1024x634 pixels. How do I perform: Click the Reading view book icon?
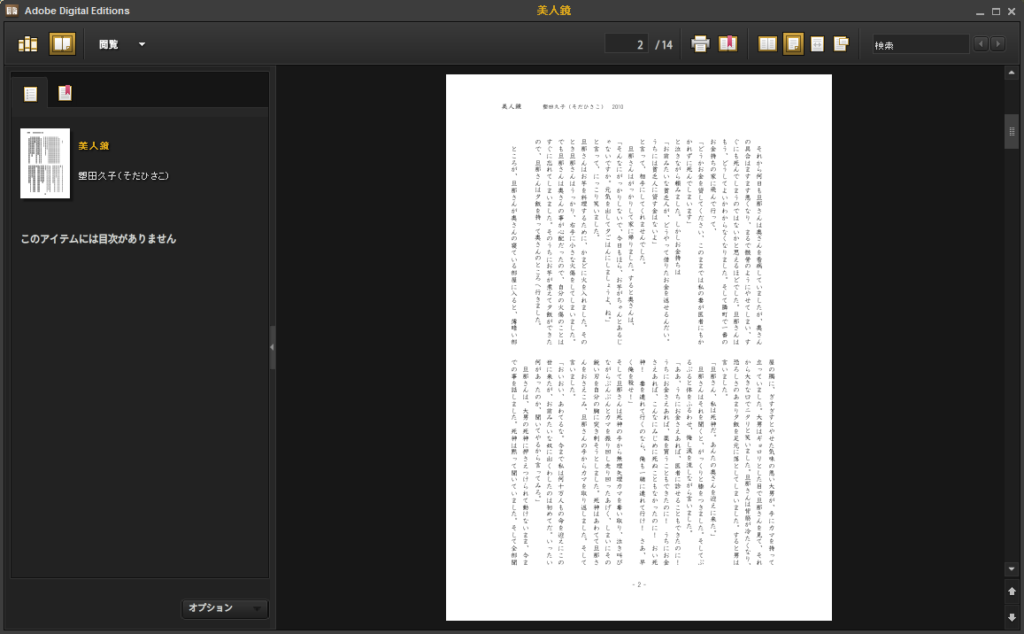click(62, 44)
